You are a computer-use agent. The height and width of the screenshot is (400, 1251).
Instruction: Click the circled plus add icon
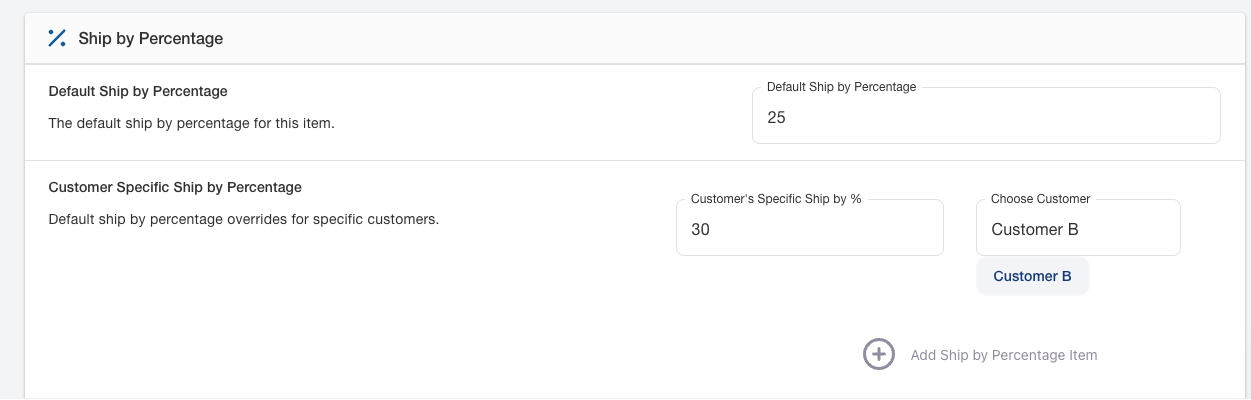(x=878, y=354)
